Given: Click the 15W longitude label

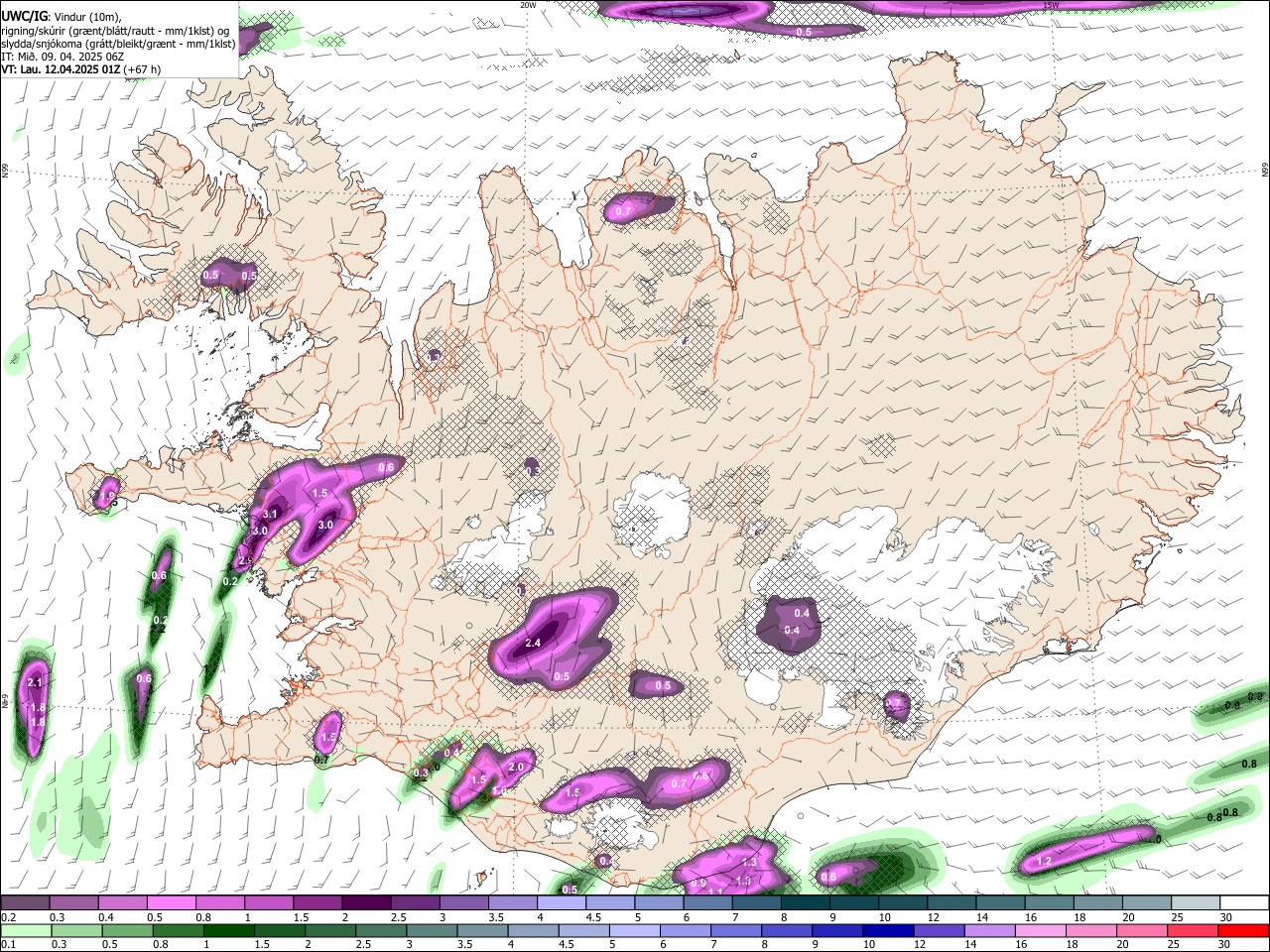Looking at the screenshot, I should click(x=1051, y=5).
